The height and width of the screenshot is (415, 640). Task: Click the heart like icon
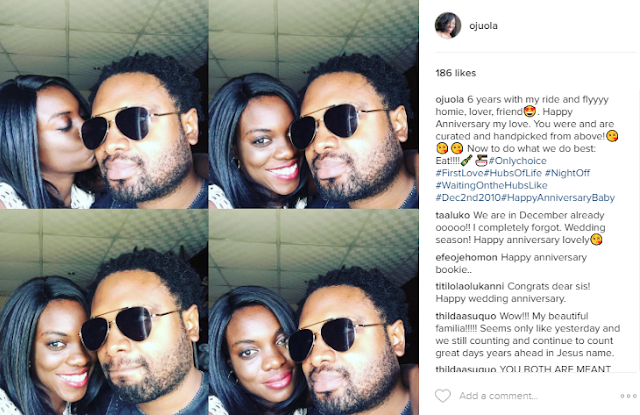[443, 395]
